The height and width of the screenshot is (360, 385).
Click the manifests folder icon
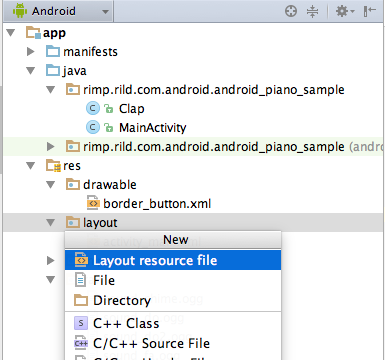coord(53,52)
